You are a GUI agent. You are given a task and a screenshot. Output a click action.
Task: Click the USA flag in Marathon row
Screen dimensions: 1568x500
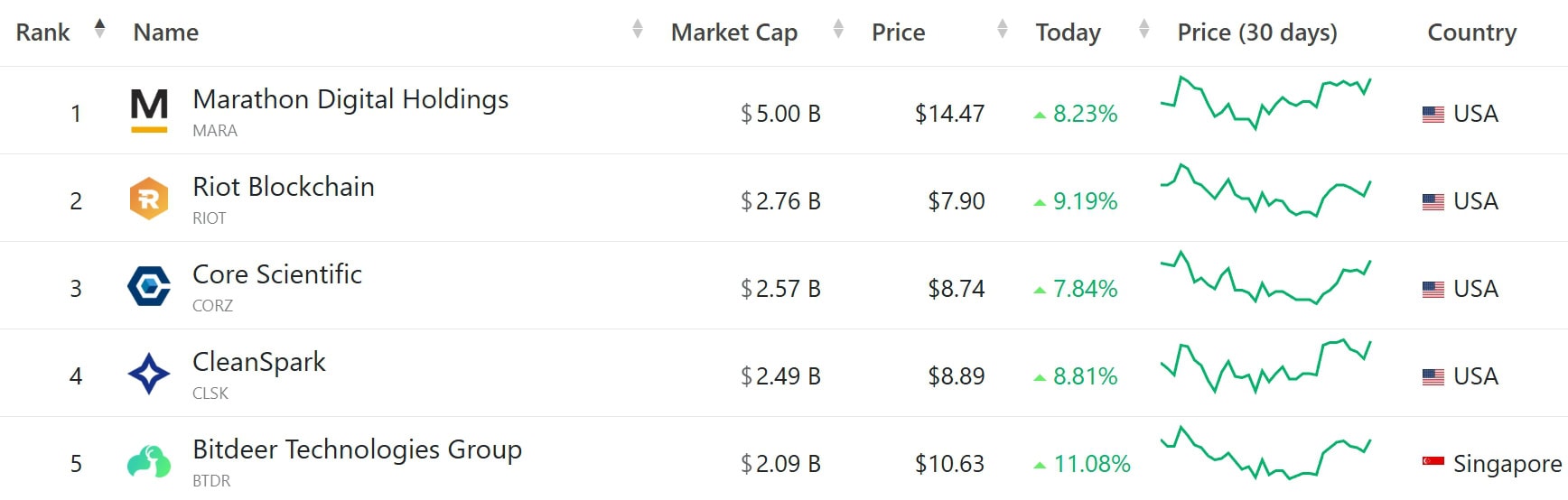pos(1433,115)
